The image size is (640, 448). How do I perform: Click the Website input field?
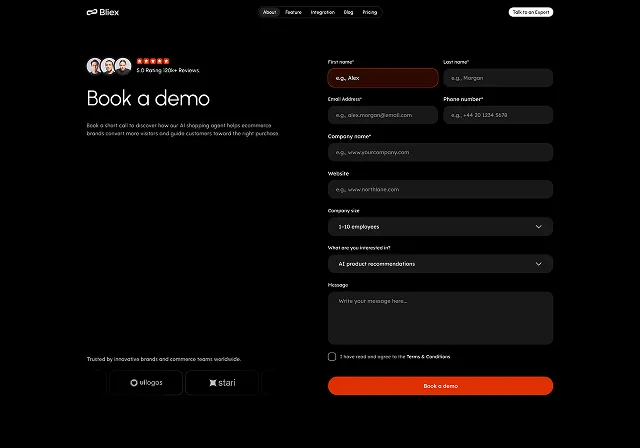[440, 189]
